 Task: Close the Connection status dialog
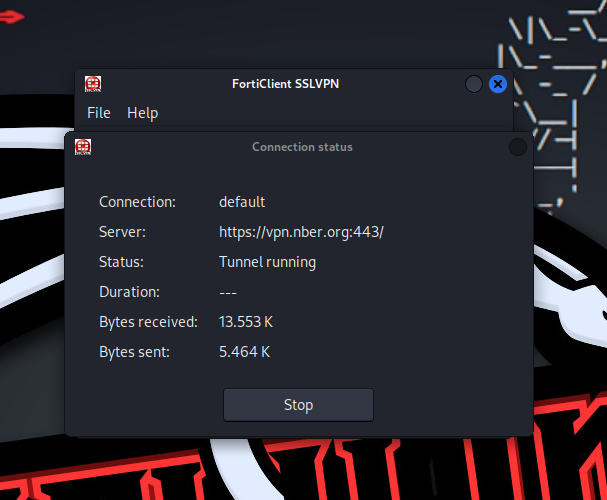coord(517,147)
